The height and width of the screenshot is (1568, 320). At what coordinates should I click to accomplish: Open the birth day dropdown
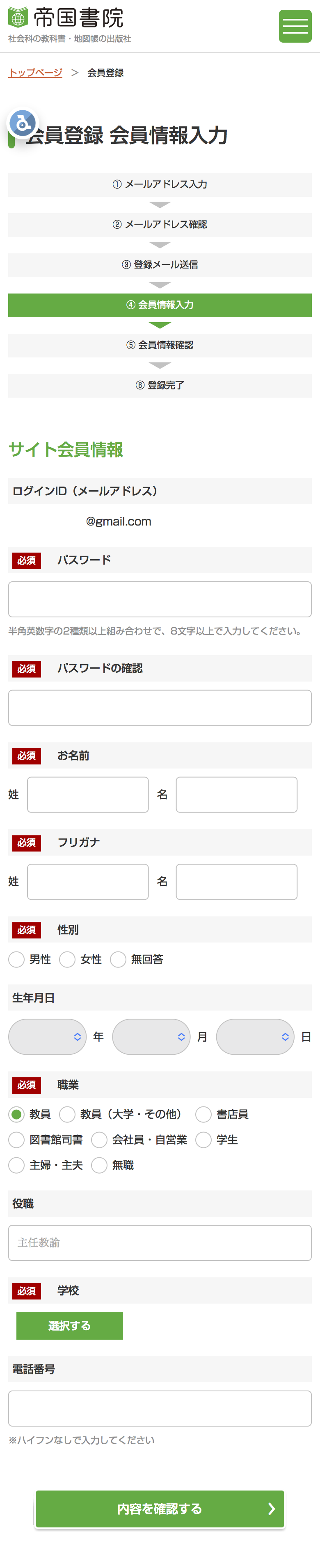point(255,1037)
